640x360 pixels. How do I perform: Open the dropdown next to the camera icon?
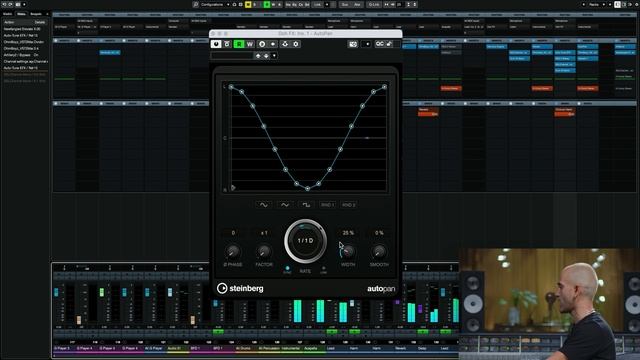pyautogui.click(x=367, y=44)
